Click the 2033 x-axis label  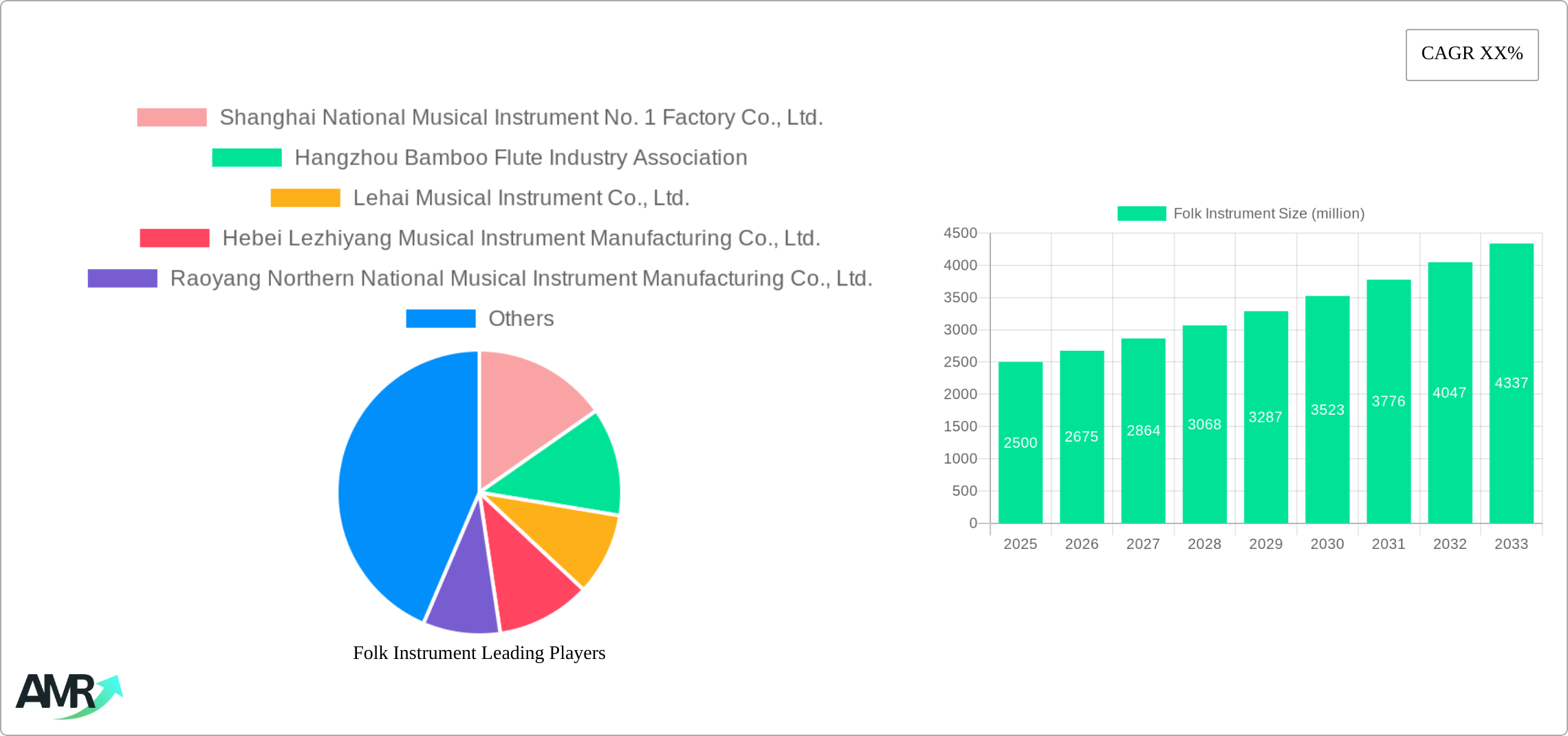1512,544
